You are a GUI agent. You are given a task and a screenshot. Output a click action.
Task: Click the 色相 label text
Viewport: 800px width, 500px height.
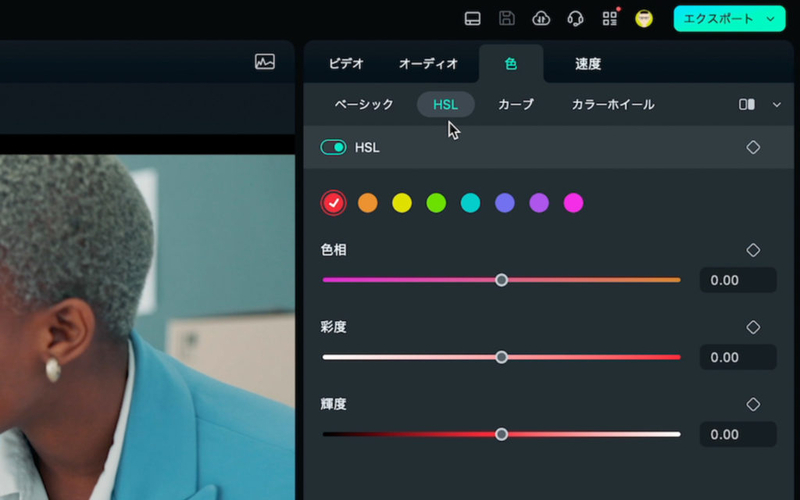click(334, 250)
